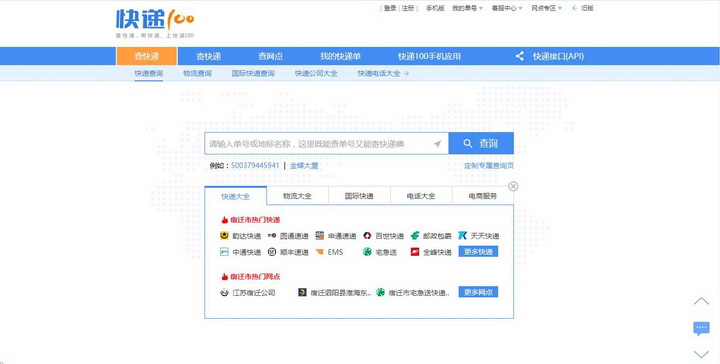
Task: Click the 江苏宿迁公司 outlet icon
Action: pyautogui.click(x=224, y=292)
